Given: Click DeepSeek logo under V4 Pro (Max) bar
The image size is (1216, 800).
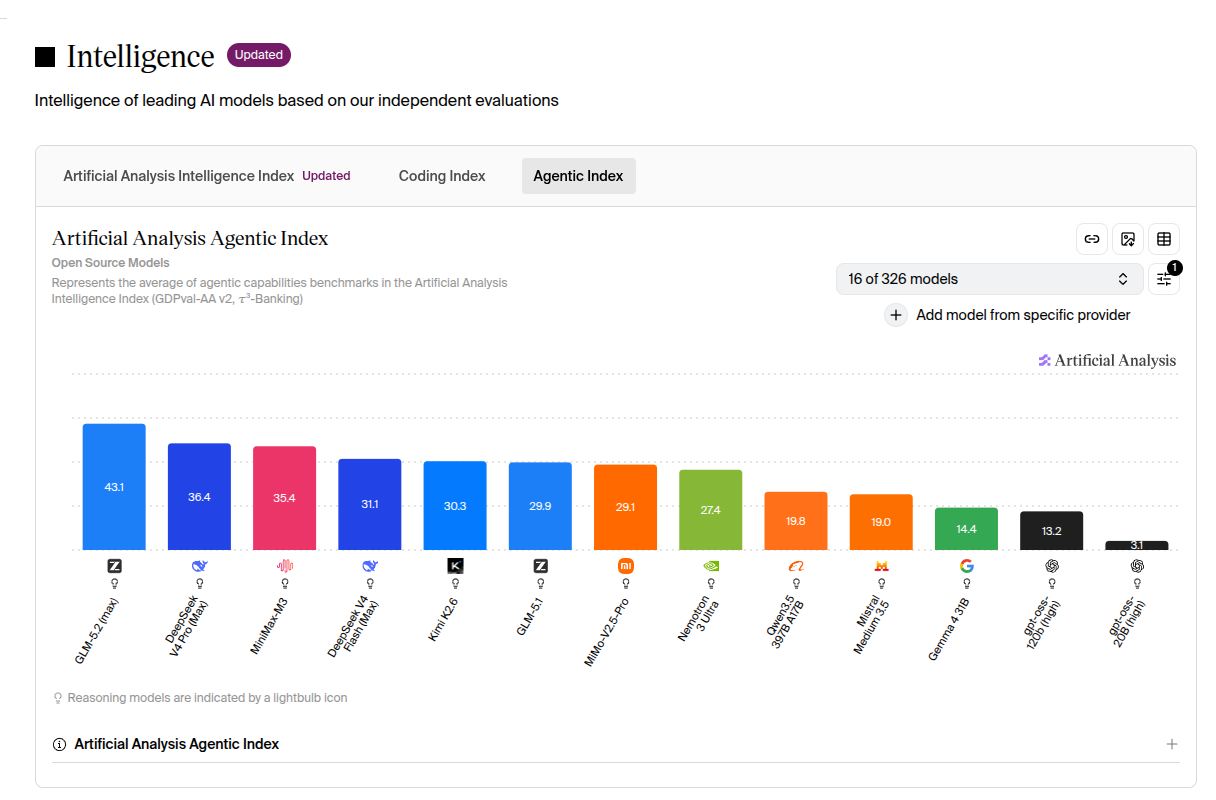Looking at the screenshot, I should (x=199, y=566).
